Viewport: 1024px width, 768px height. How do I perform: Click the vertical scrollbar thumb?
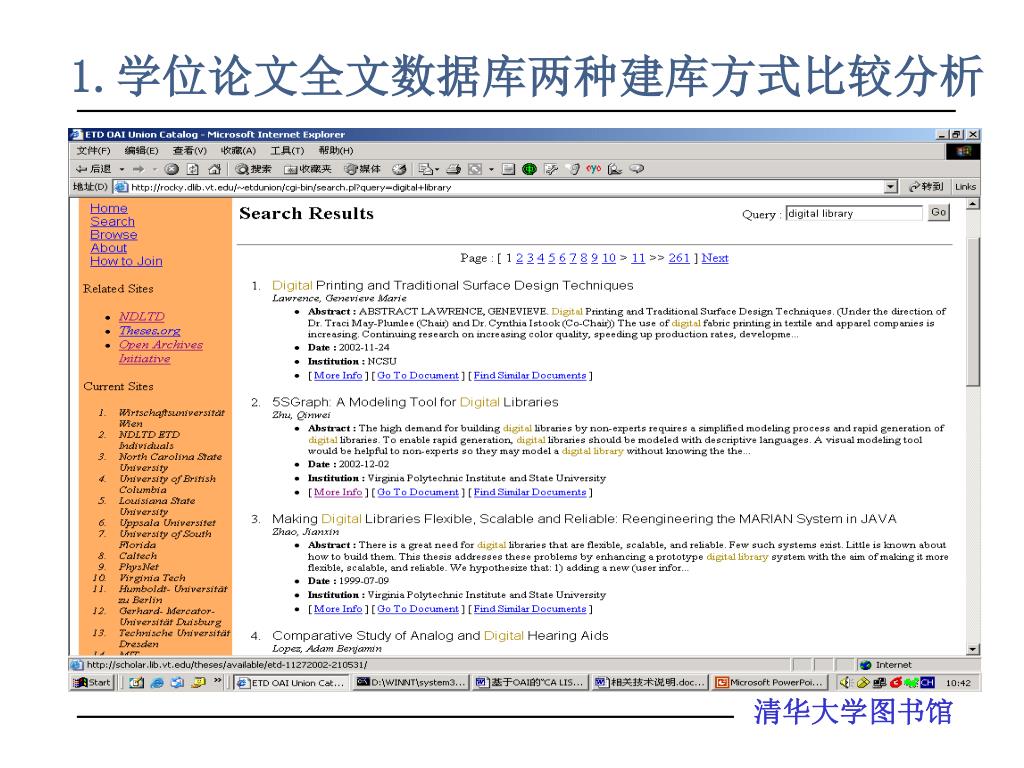click(973, 312)
